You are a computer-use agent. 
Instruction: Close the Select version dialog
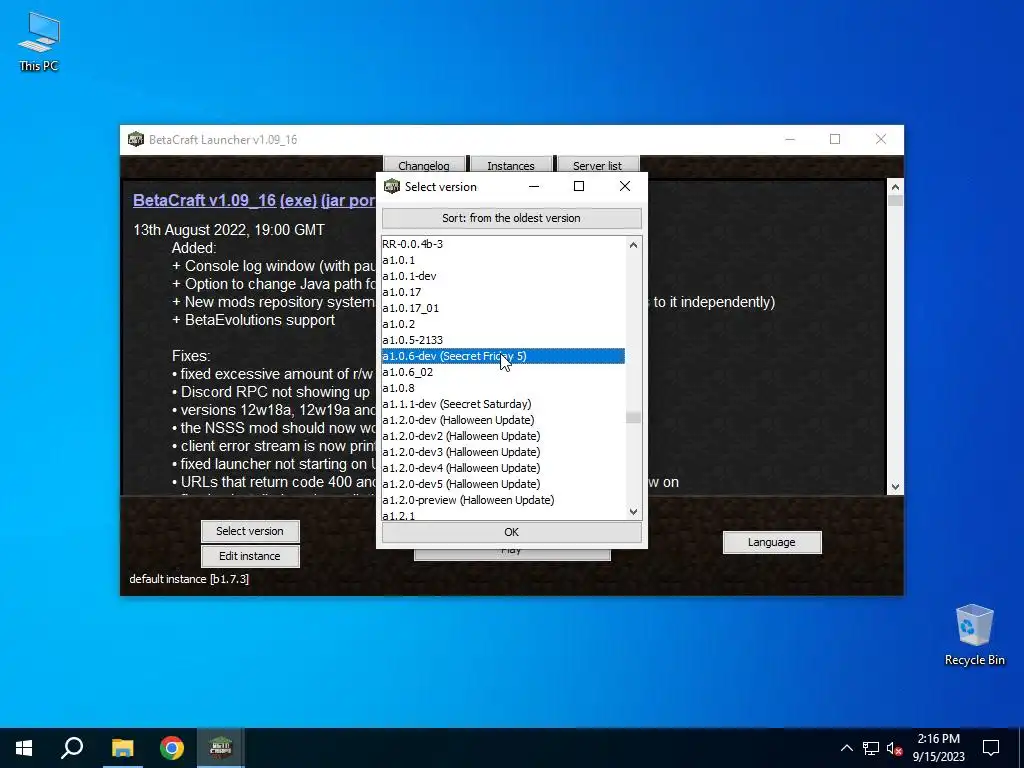pyautogui.click(x=625, y=186)
